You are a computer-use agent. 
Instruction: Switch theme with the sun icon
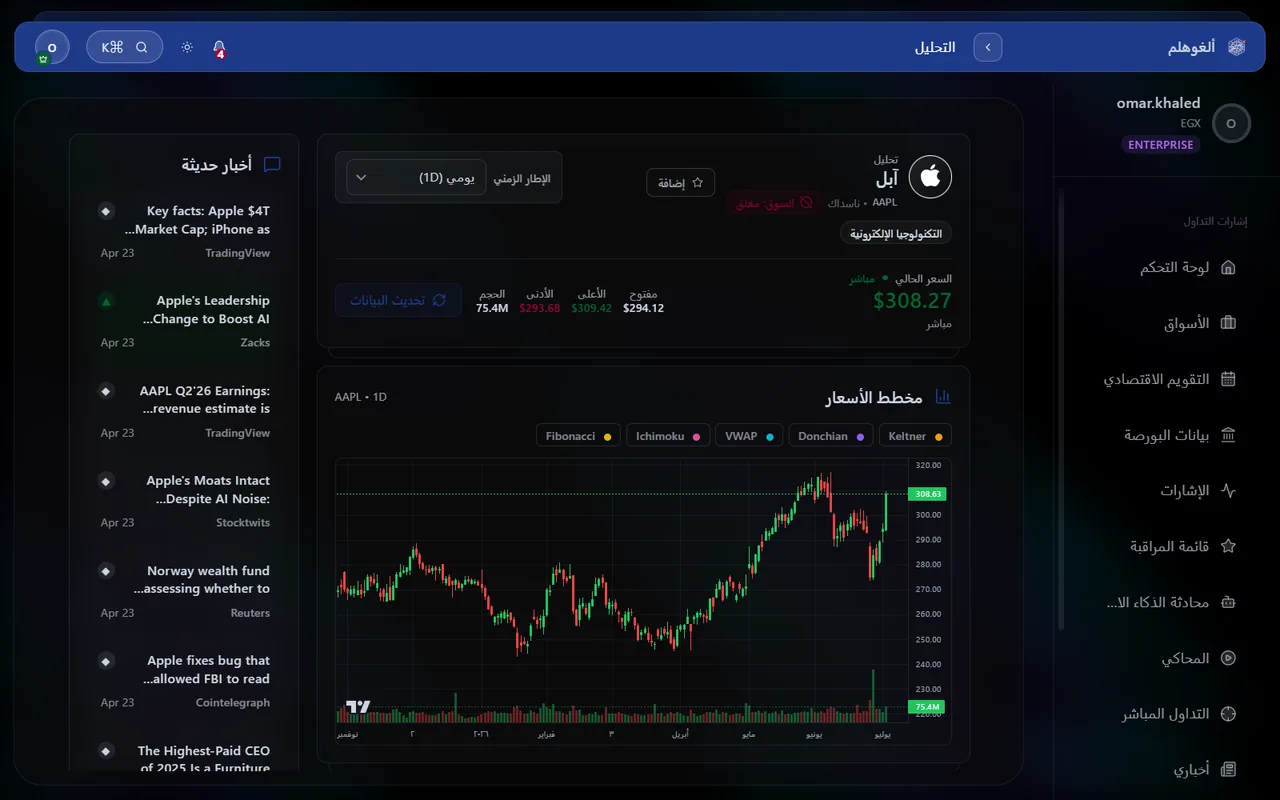tap(187, 47)
